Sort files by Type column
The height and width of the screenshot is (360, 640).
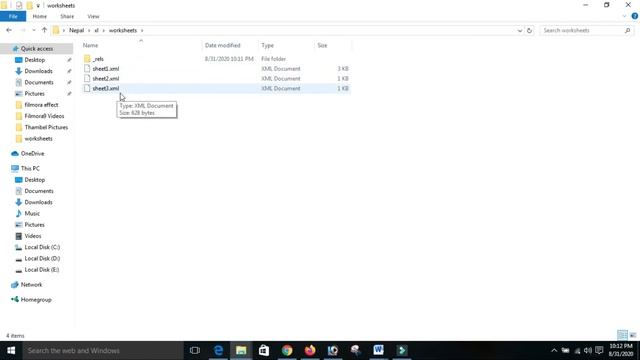pyautogui.click(x=267, y=45)
